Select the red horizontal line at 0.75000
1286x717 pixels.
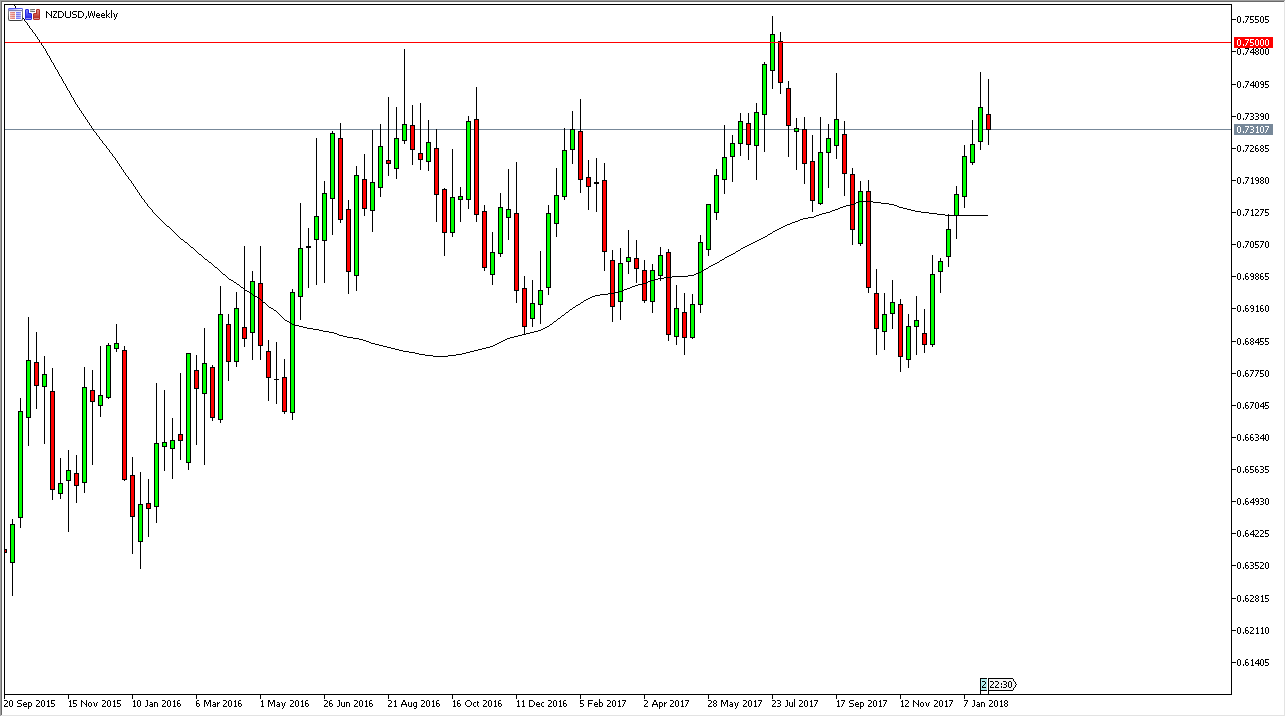pos(600,43)
